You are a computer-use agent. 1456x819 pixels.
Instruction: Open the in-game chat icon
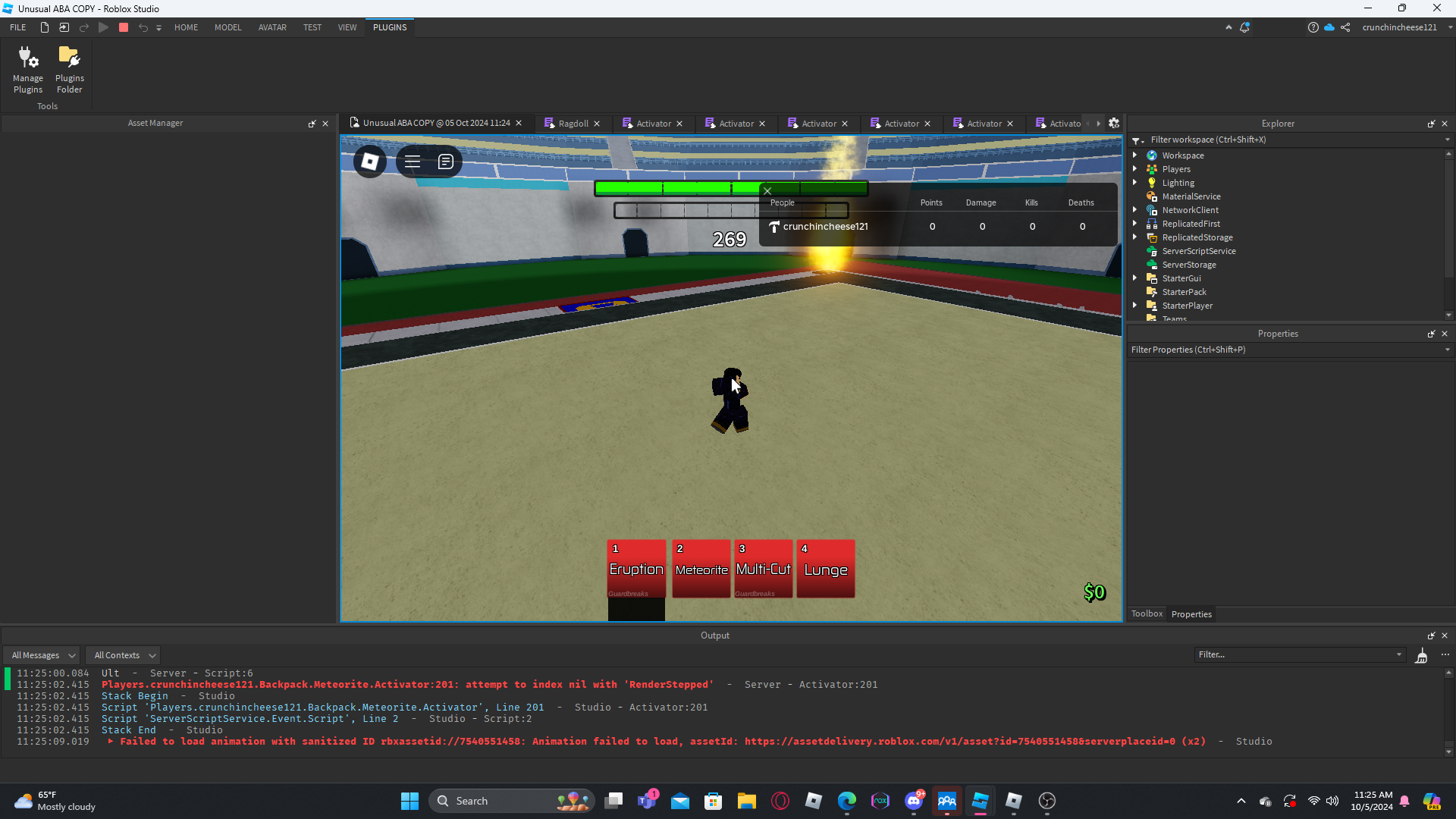pyautogui.click(x=446, y=162)
